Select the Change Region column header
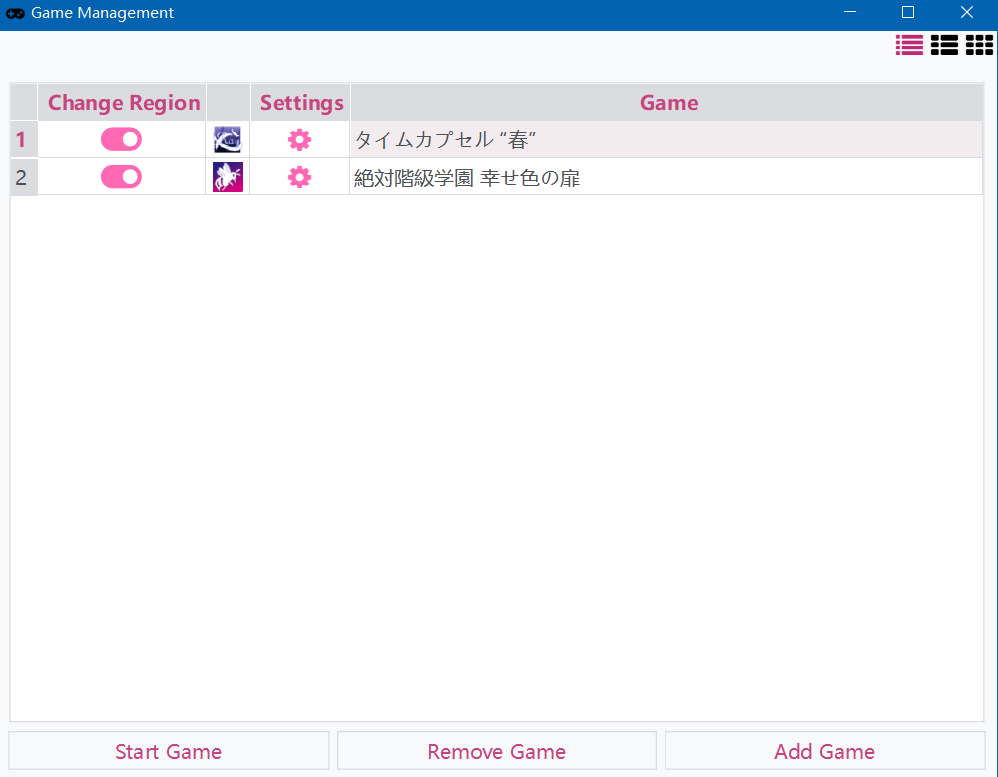998x777 pixels. (122, 102)
